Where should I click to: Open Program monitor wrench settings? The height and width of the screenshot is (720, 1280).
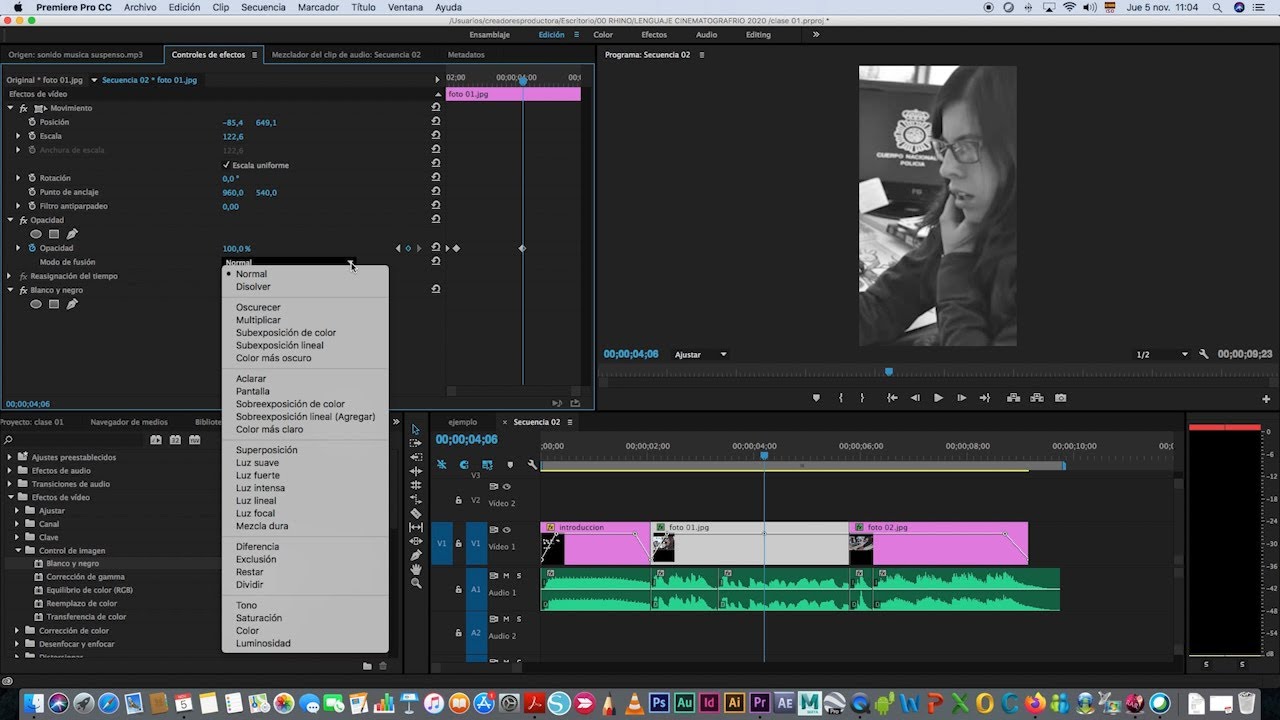1204,354
